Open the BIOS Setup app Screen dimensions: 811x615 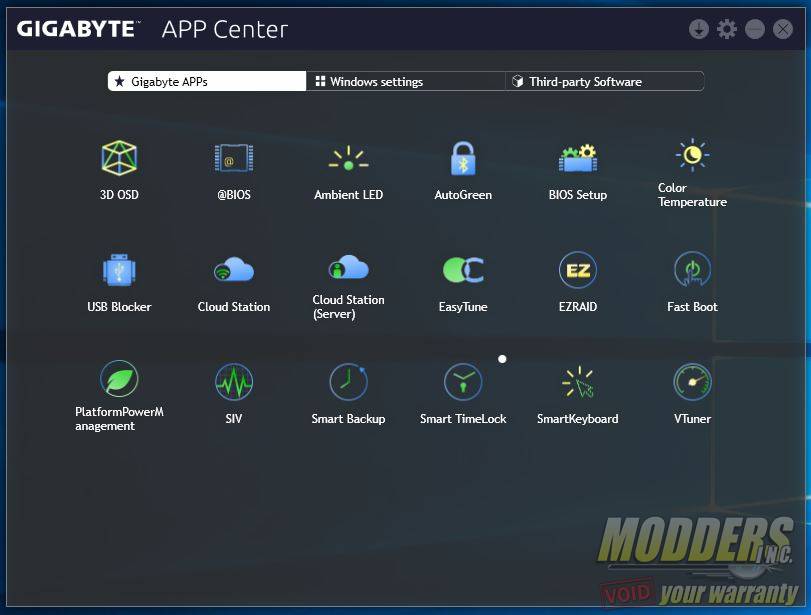[577, 158]
